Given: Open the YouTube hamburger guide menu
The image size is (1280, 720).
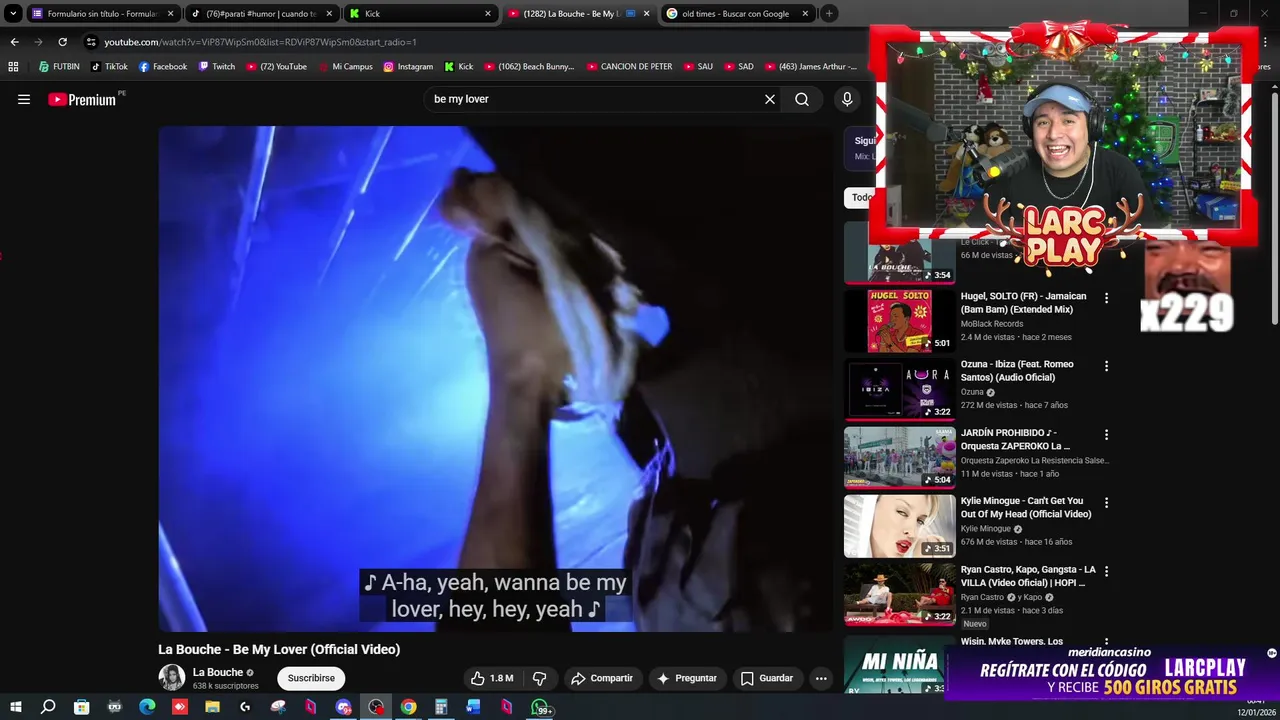Looking at the screenshot, I should [x=24, y=99].
